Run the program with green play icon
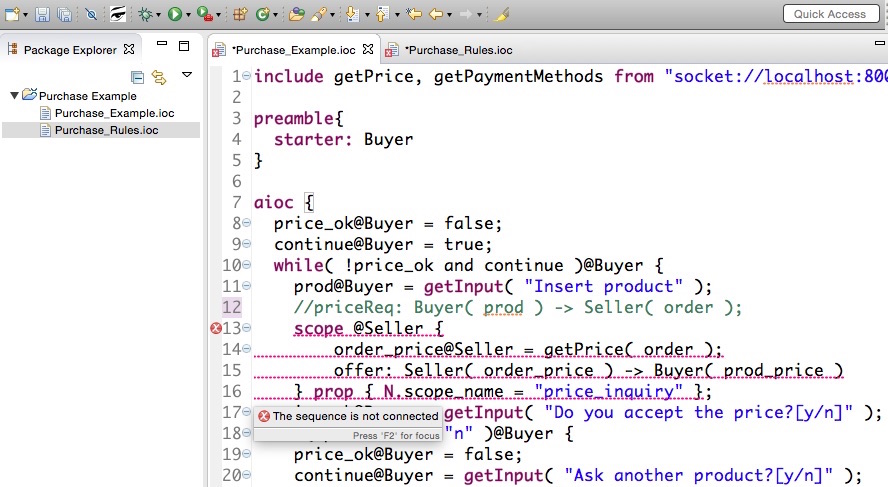The width and height of the screenshot is (888, 487). tap(175, 14)
